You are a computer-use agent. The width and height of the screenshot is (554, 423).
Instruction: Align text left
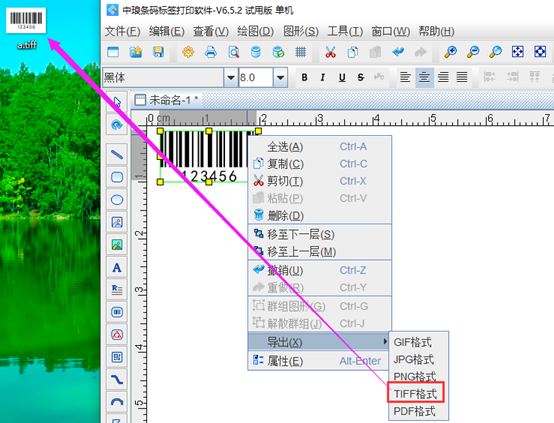pos(405,77)
